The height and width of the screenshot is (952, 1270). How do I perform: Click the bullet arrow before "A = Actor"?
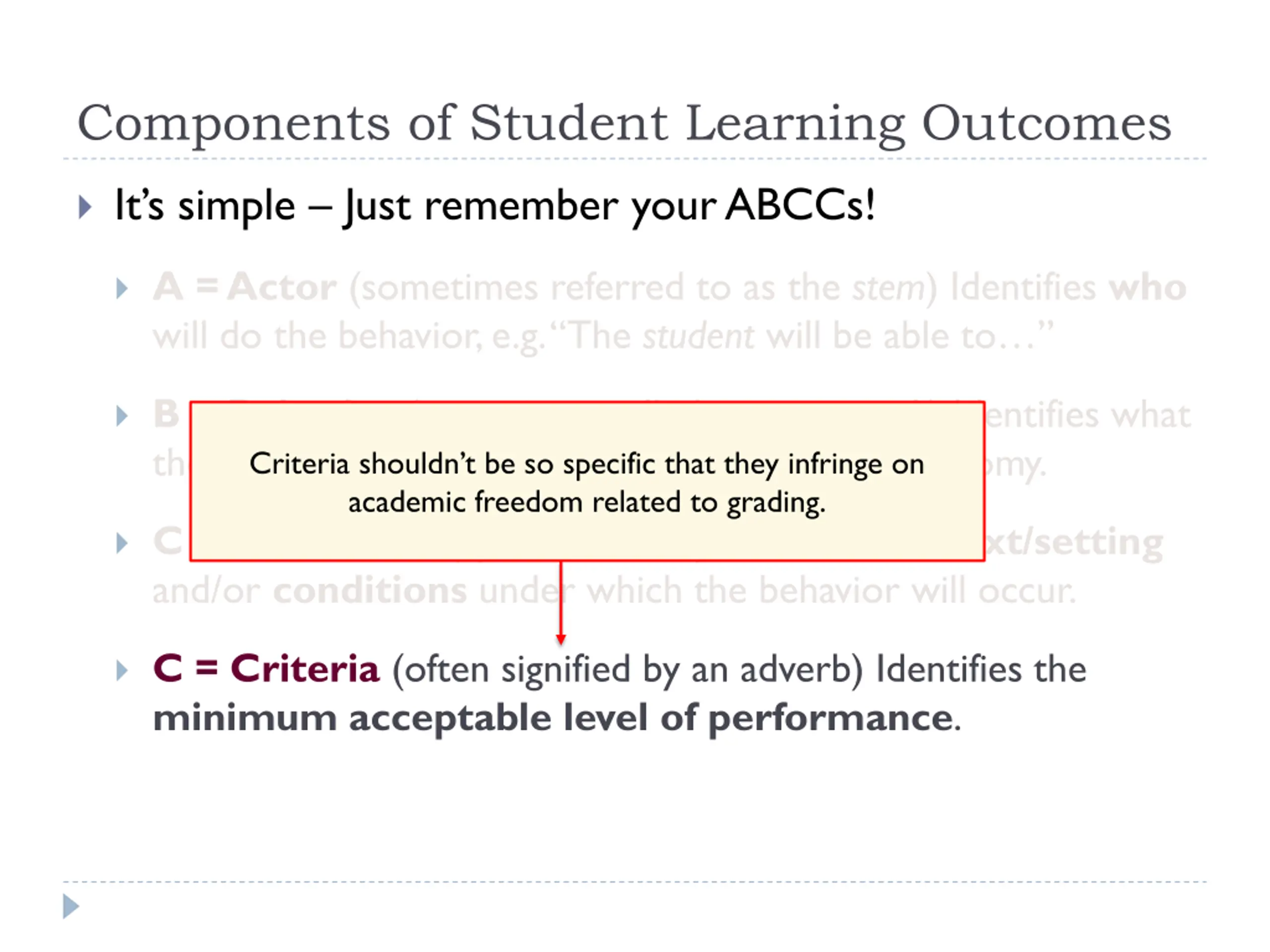pyautogui.click(x=122, y=289)
